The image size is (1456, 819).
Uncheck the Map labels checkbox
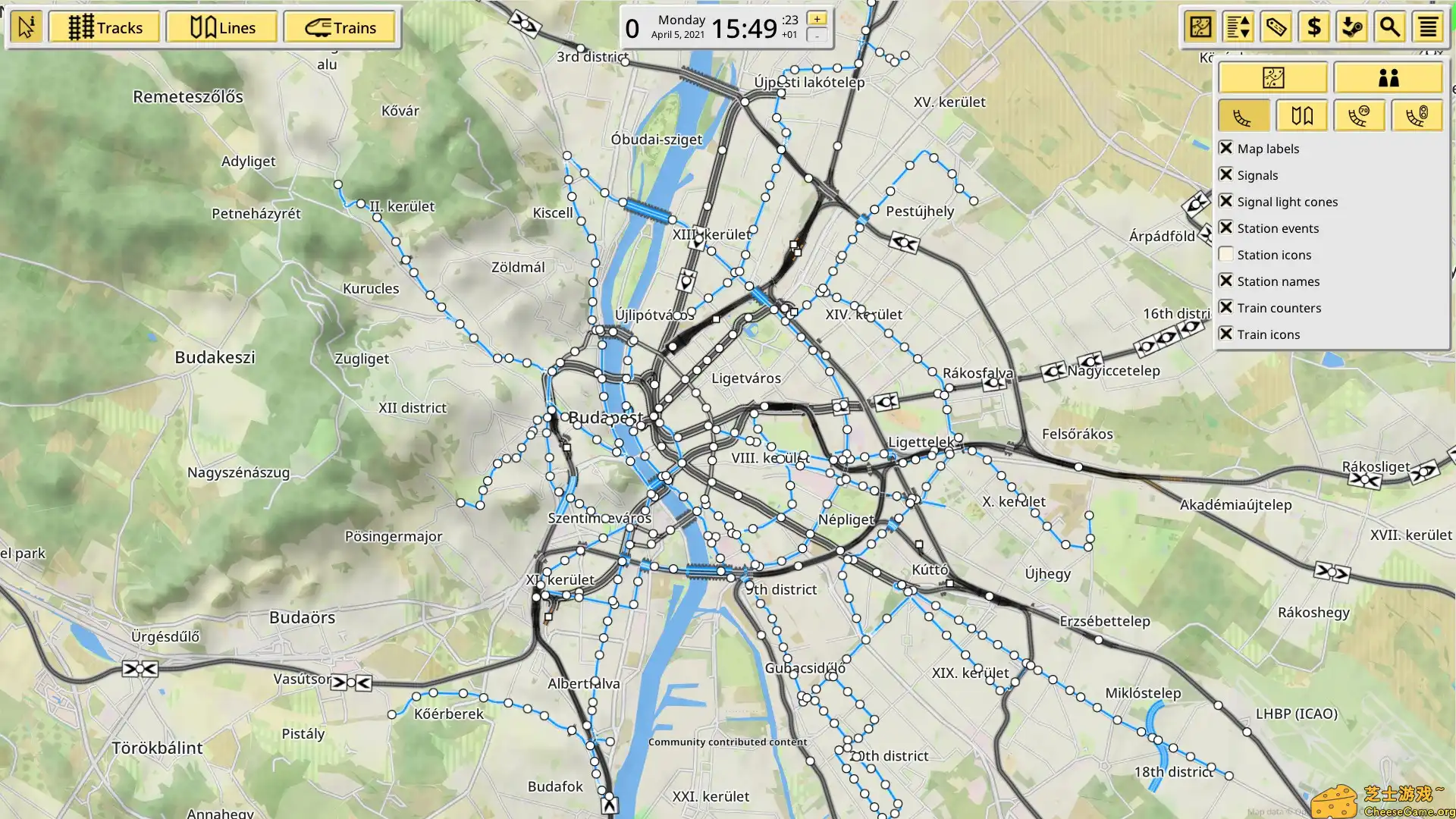point(1226,148)
